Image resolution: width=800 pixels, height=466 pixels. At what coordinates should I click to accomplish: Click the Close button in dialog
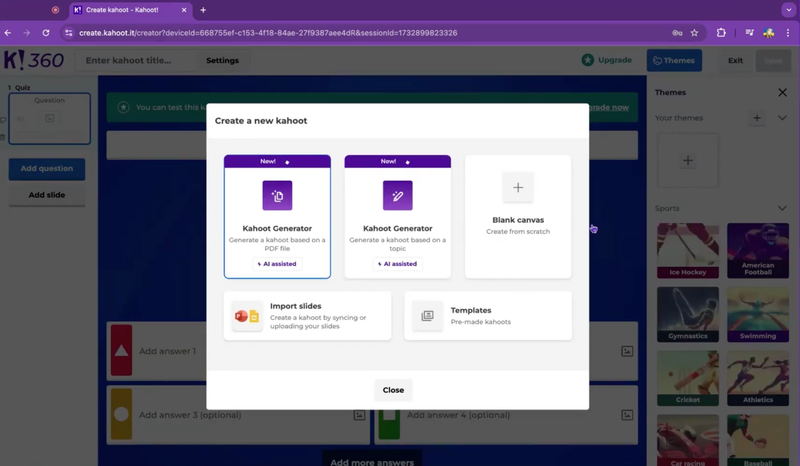coord(393,390)
